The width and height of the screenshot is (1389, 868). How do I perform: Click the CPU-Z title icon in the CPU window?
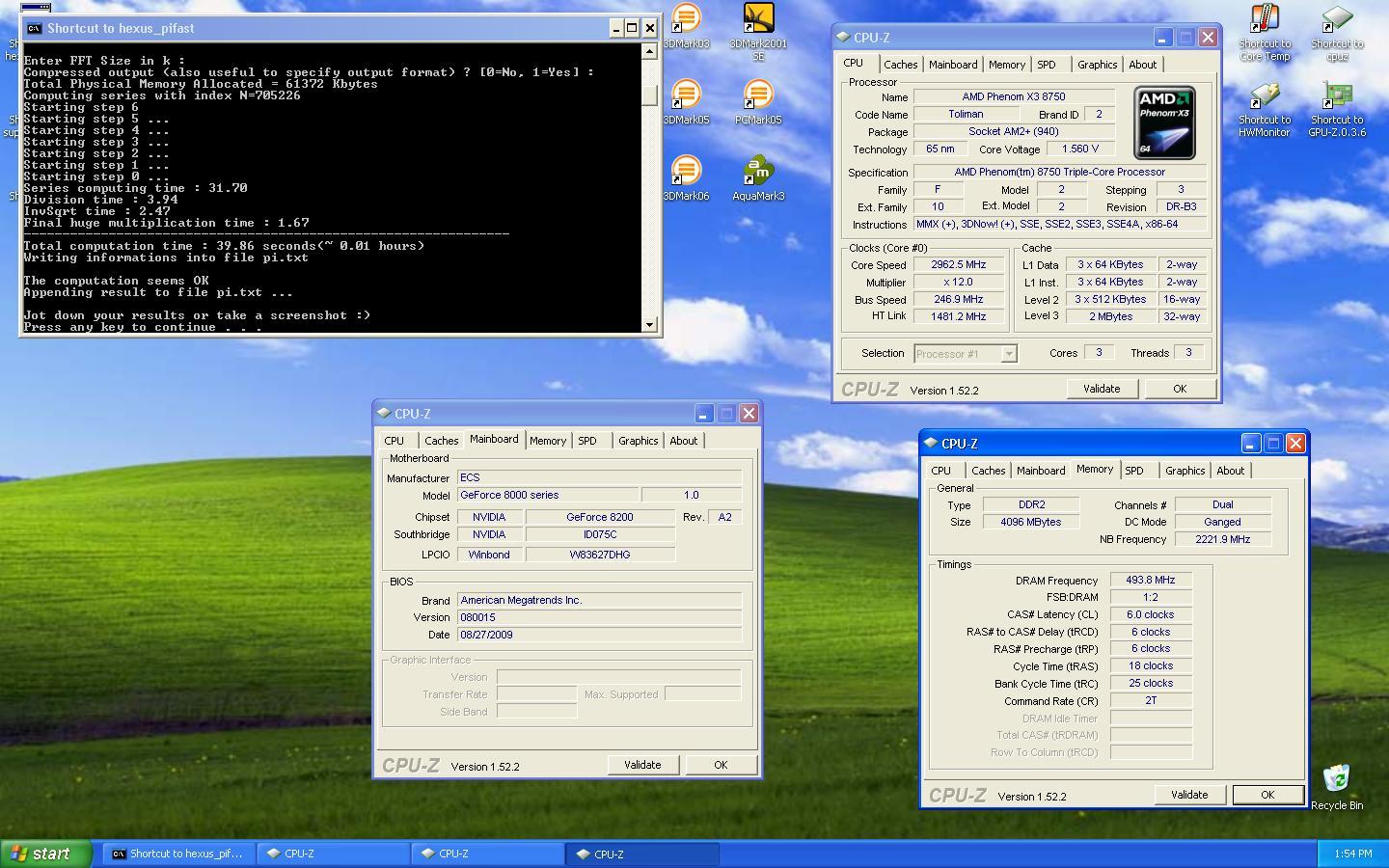click(843, 37)
